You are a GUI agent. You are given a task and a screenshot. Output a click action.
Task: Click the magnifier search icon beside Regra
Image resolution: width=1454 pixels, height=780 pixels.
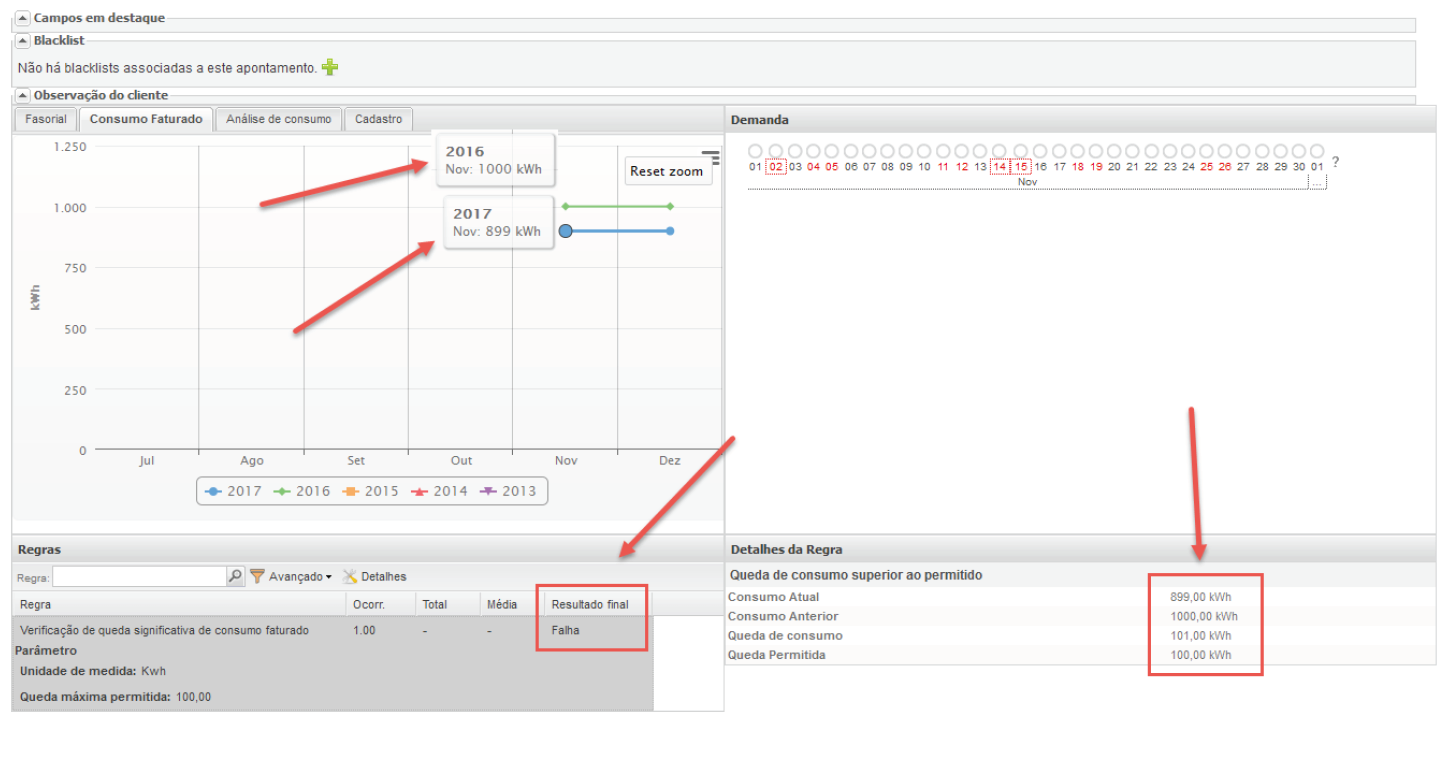click(x=235, y=576)
